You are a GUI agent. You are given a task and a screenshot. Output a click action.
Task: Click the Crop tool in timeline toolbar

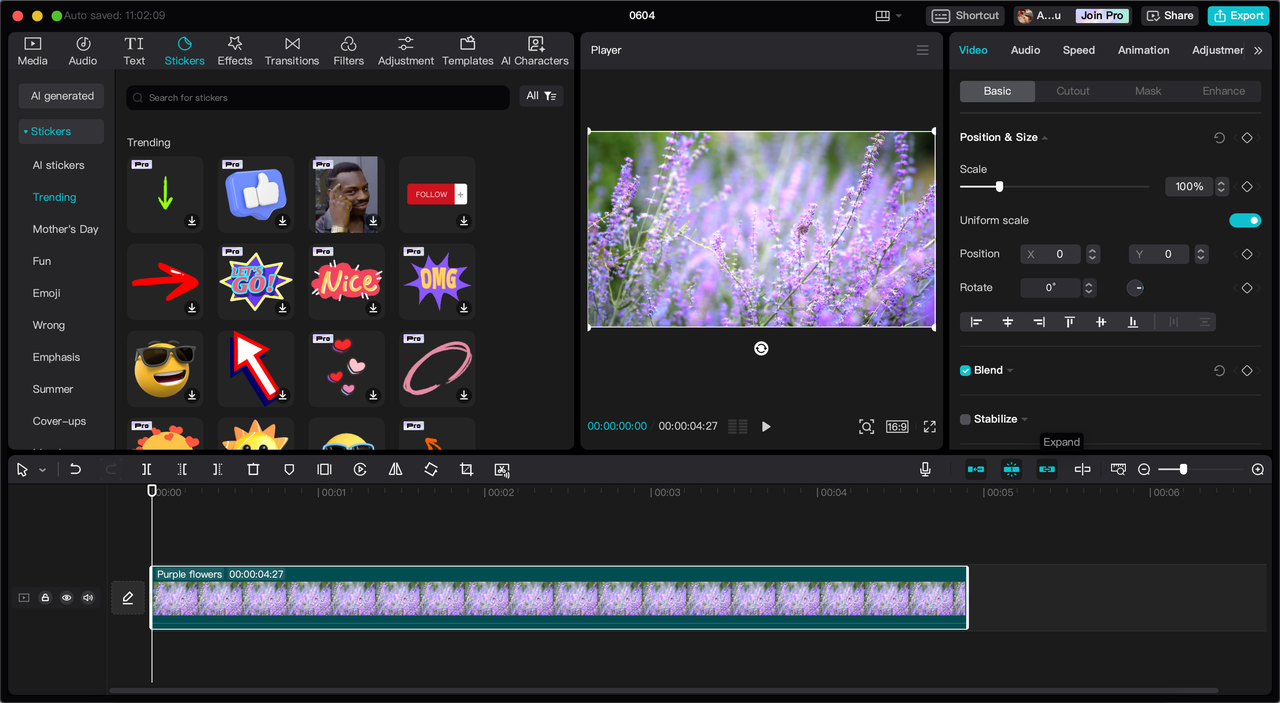tap(466, 469)
